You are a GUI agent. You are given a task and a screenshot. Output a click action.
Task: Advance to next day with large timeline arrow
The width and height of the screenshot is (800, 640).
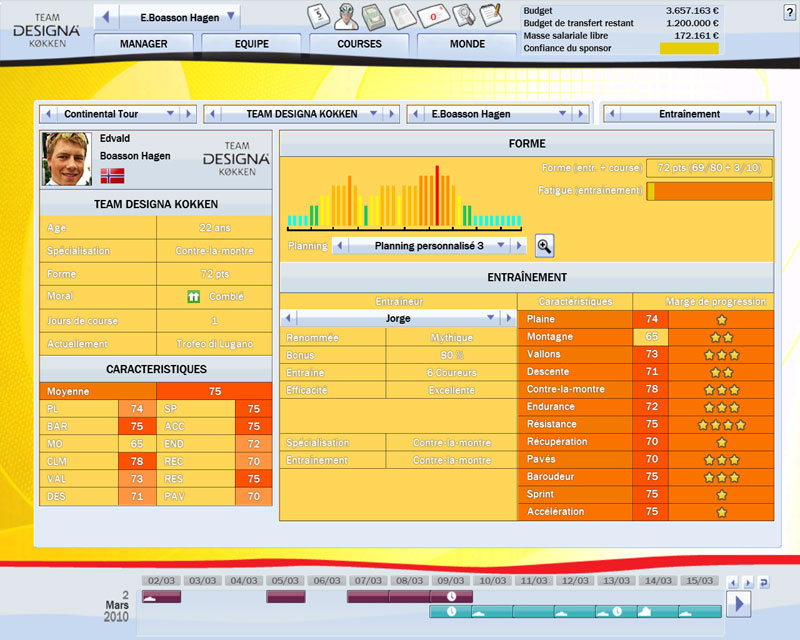[739, 603]
